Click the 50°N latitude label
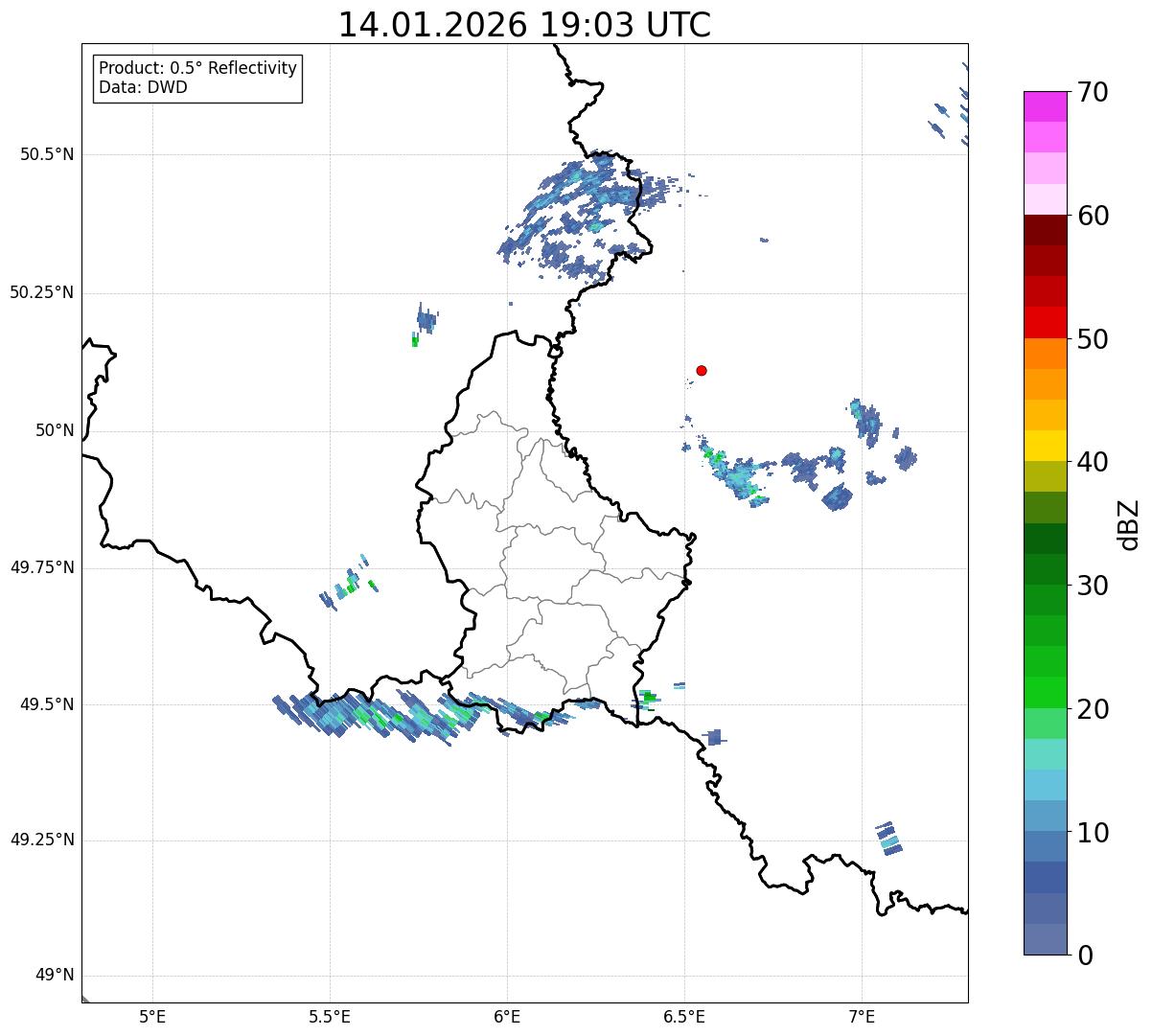This screenshot has width=1152, height=1036. coord(55,430)
